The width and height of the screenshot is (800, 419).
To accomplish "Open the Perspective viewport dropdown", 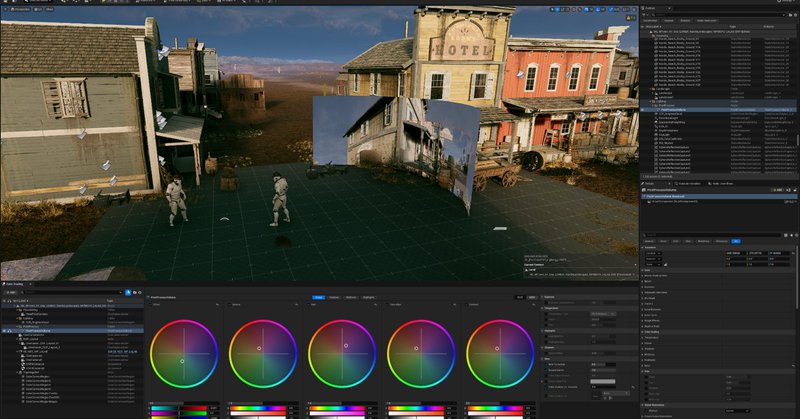I will (x=20, y=9).
